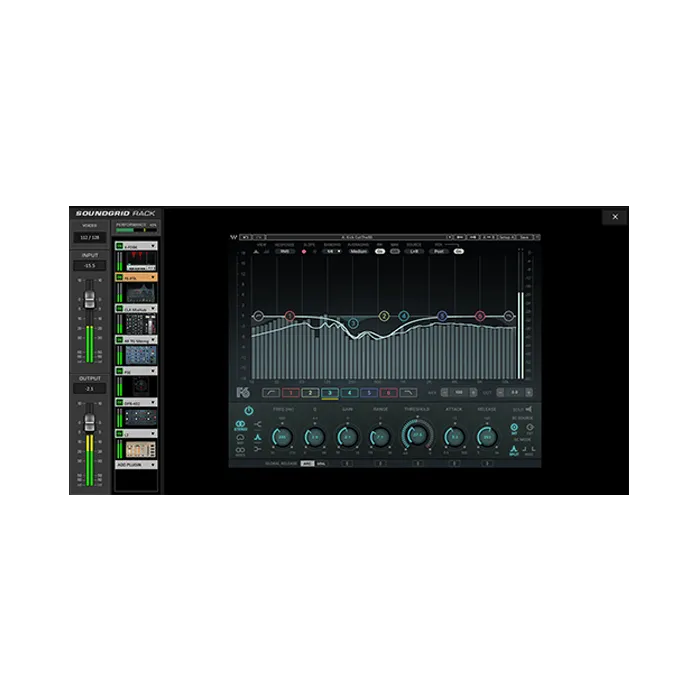The width and height of the screenshot is (699, 699).
Task: Select band 2 tab
Action: 310,393
